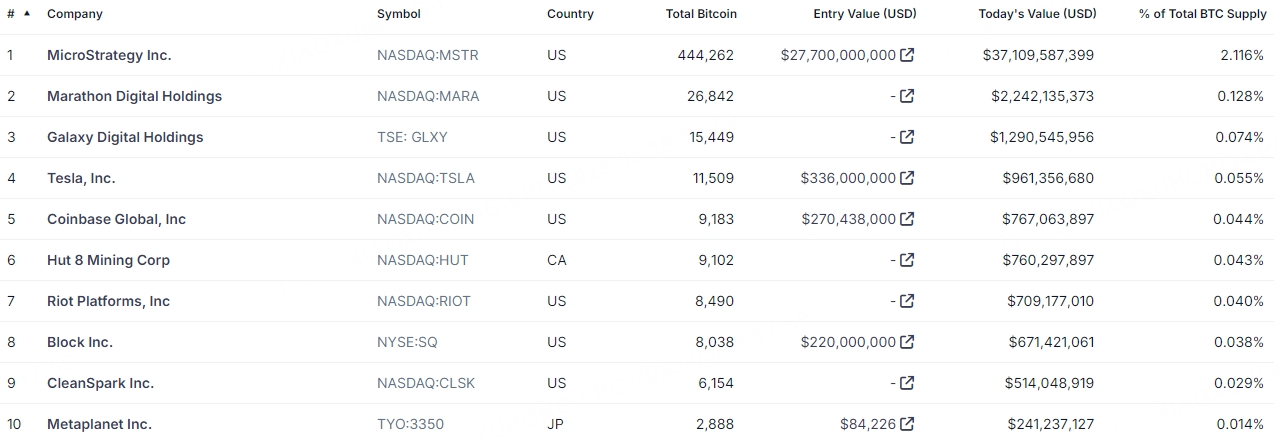The image size is (1279, 438).
Task: Open MicroStrategy Inc. company link
Action: pyautogui.click(x=109, y=55)
